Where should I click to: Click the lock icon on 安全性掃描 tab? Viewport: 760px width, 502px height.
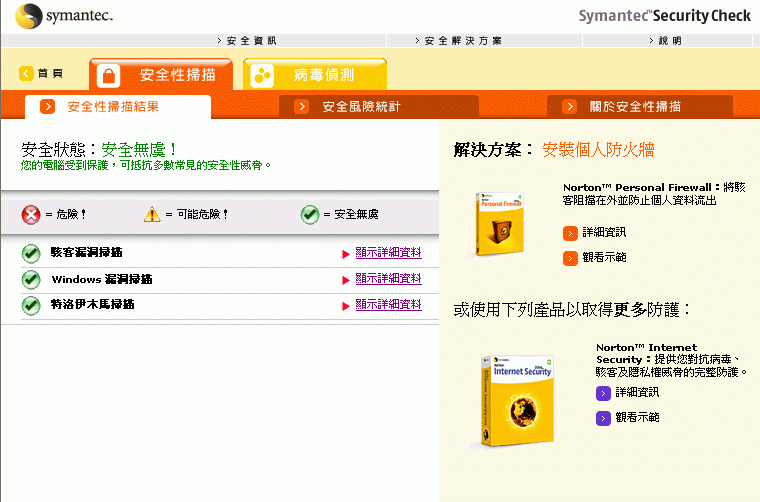pos(108,76)
